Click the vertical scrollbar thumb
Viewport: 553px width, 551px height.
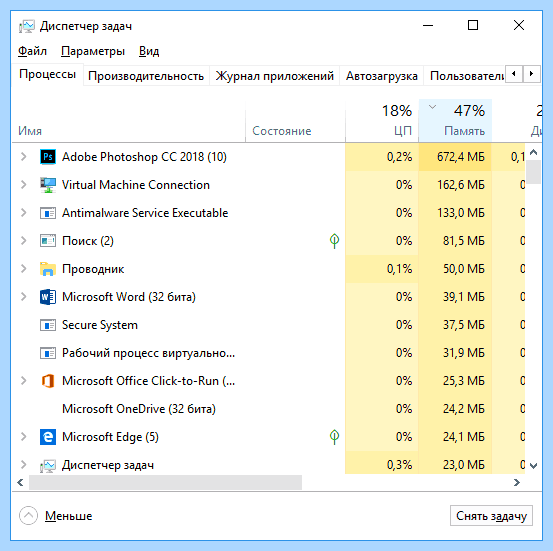tap(533, 171)
